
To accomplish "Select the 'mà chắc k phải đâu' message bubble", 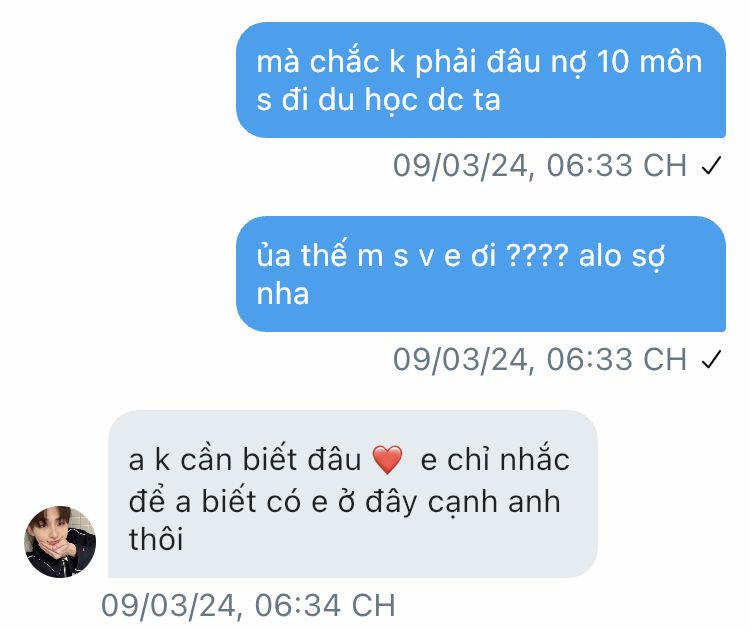I will point(481,80).
